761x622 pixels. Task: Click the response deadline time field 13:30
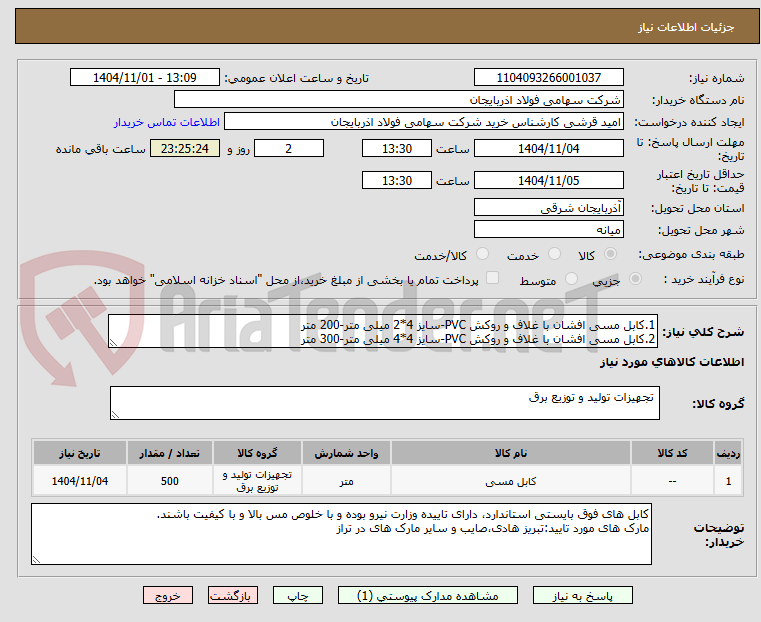(397, 148)
